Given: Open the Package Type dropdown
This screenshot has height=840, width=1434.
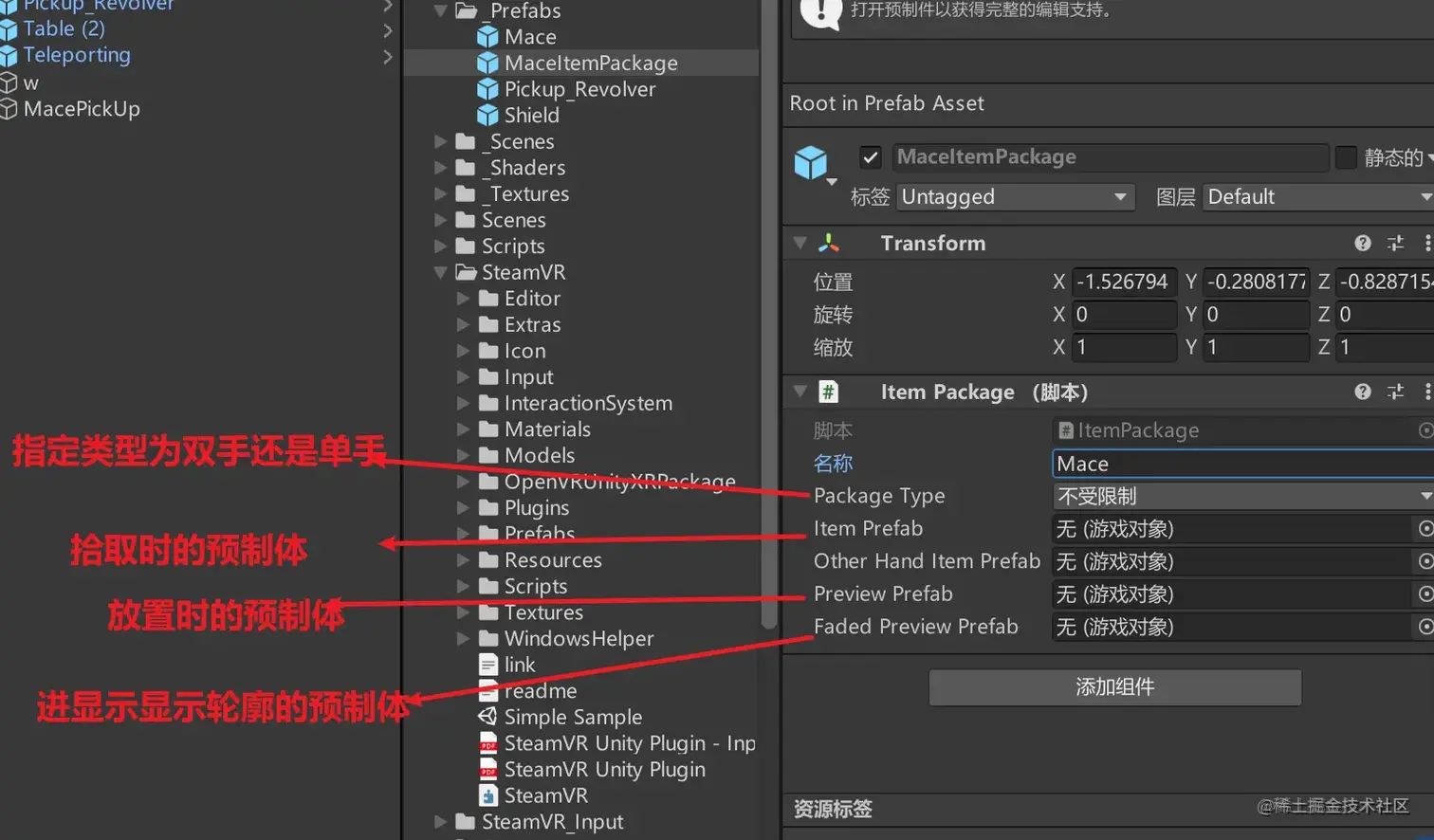Looking at the screenshot, I should [x=1243, y=496].
